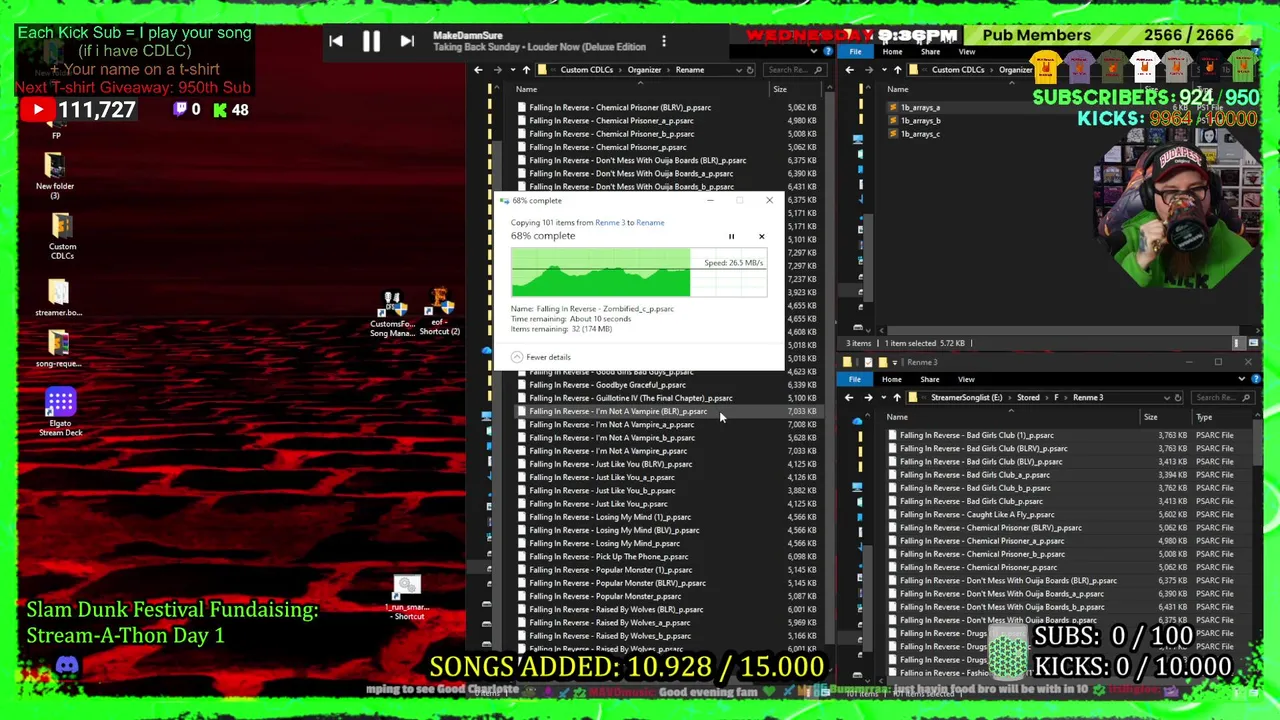Go back in the Rename explorer window
Viewport: 1280px width, 720px height.
478,70
